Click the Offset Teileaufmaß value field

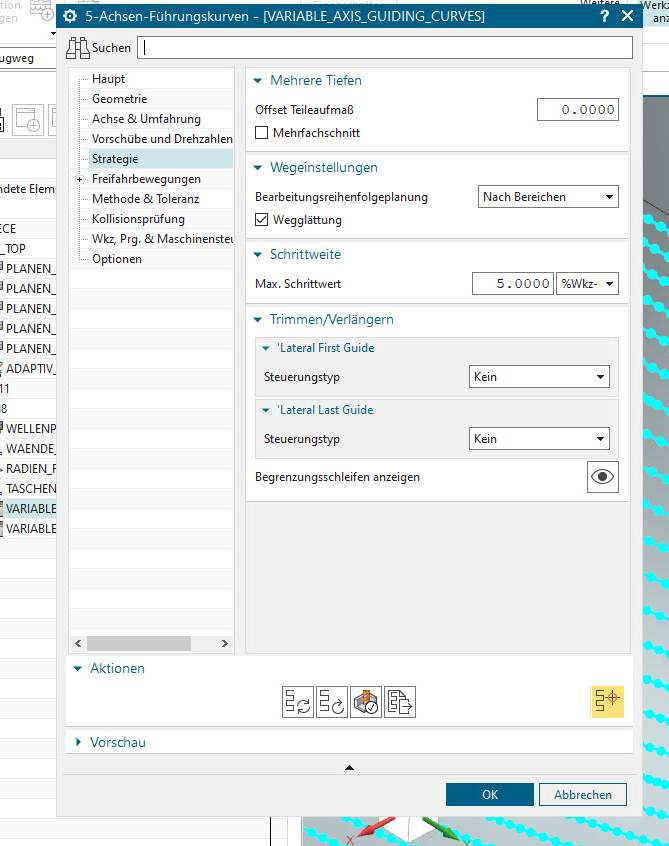(x=578, y=110)
